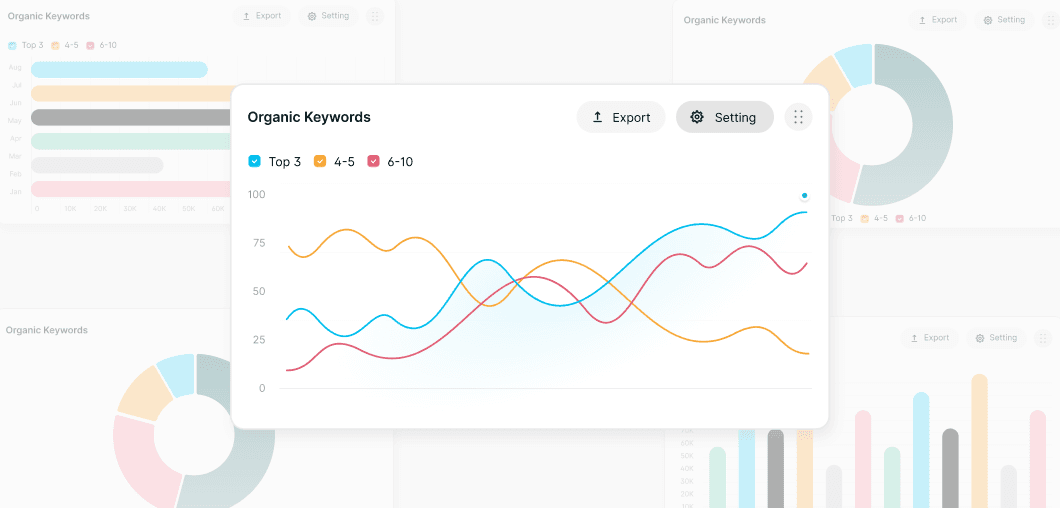Disable the 6-10 series checkbox on the line chart
Image resolution: width=1060 pixels, height=508 pixels.
pyautogui.click(x=374, y=161)
